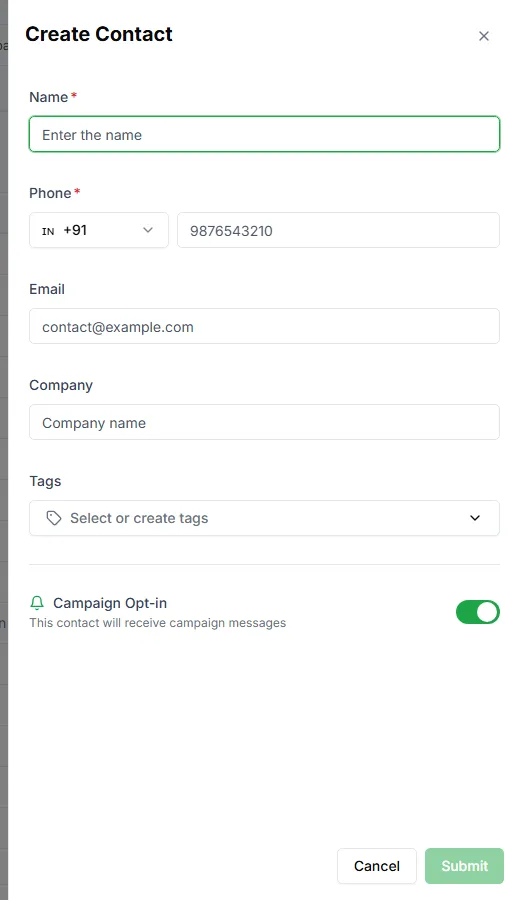Click the tag icon in Tags field

(x=54, y=518)
